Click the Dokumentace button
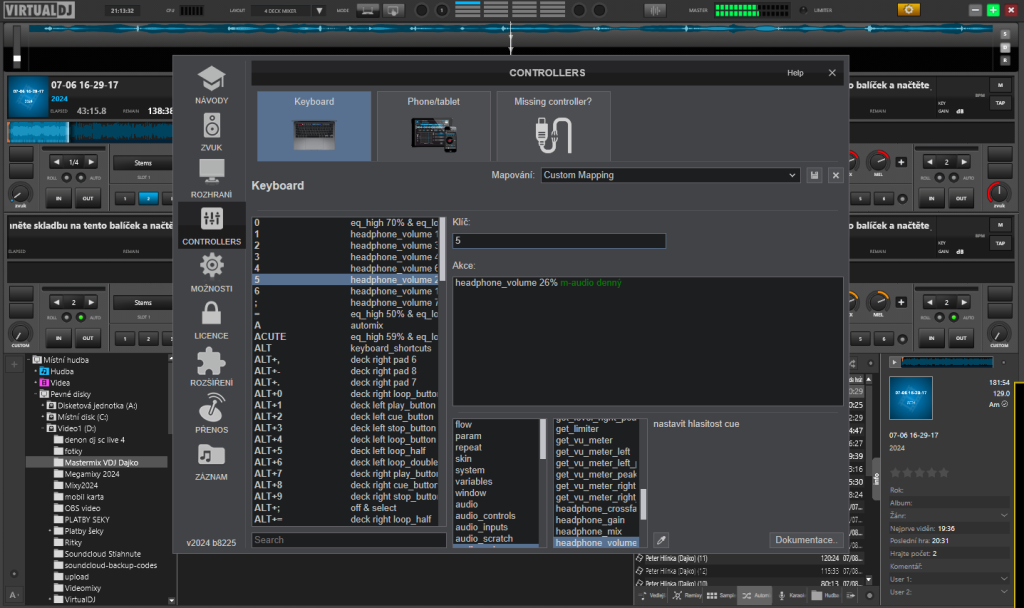Screen dimensions: 1024x608 [805, 540]
